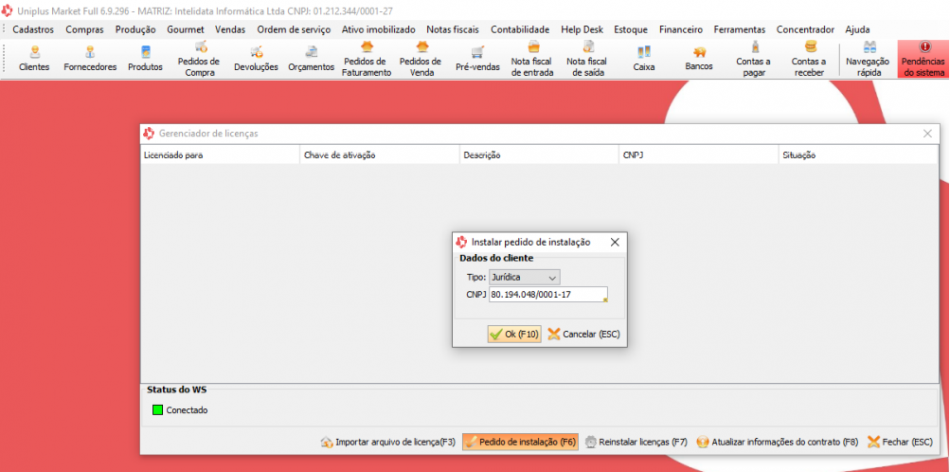Image resolution: width=950 pixels, height=472 pixels.
Task: Open the Contabilidade menu
Action: point(520,29)
